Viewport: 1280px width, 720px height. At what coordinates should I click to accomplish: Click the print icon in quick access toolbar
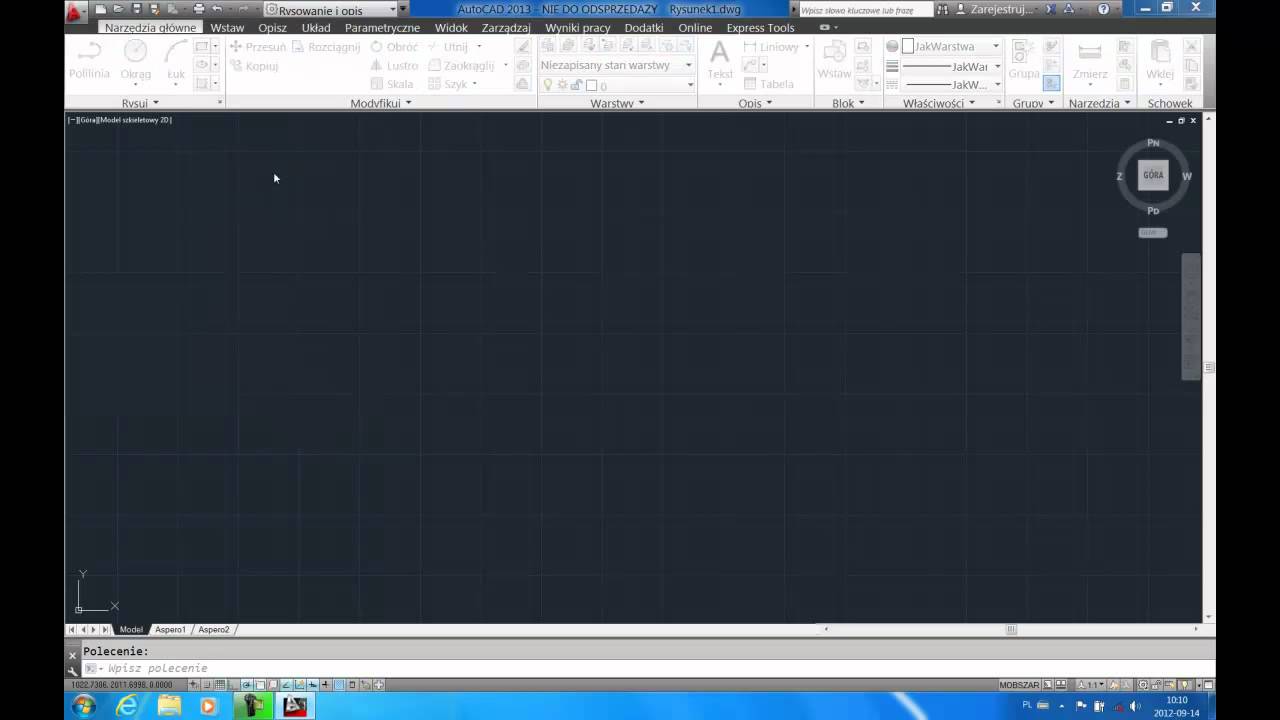click(199, 9)
